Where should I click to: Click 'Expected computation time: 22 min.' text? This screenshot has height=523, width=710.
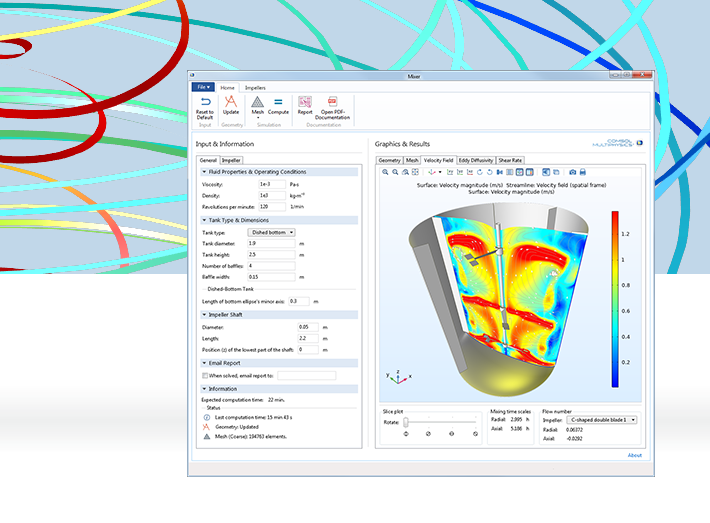(x=243, y=400)
